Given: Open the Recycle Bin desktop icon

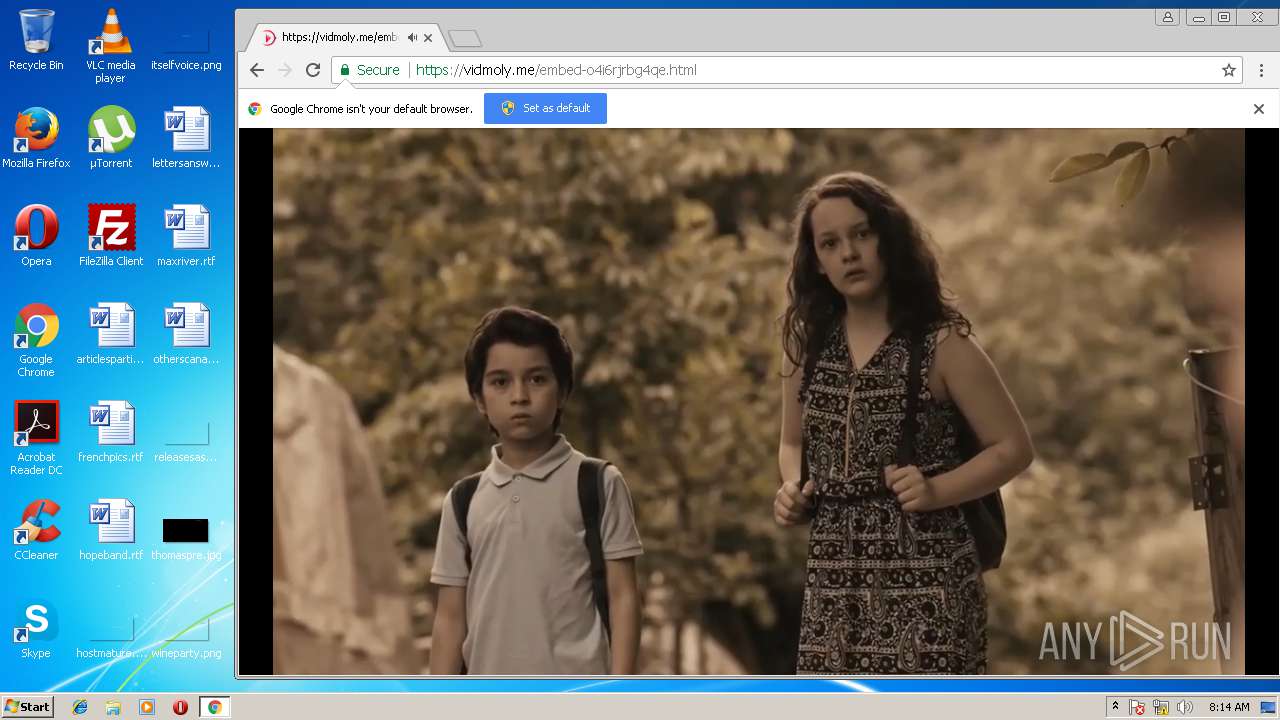Looking at the screenshot, I should 36,40.
